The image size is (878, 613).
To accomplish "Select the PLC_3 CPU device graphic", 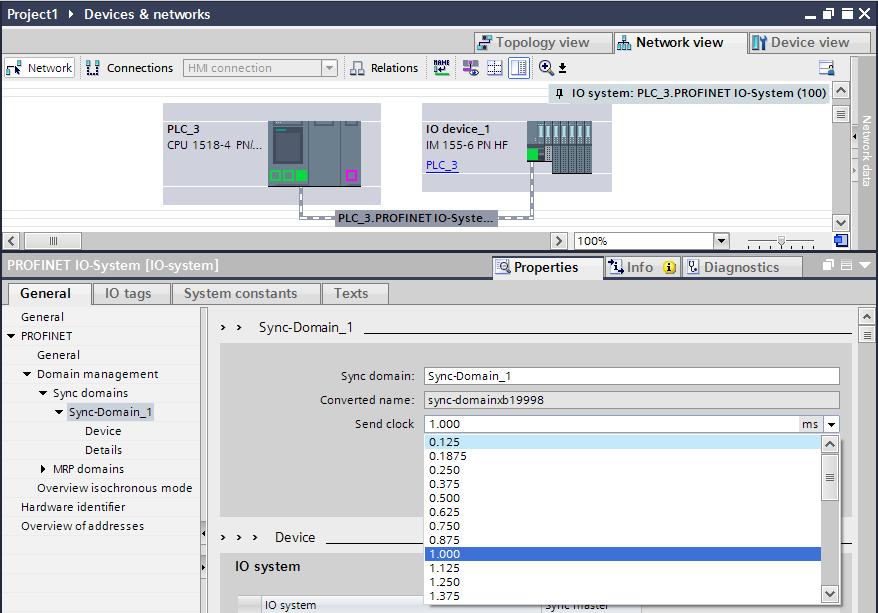I will [314, 153].
